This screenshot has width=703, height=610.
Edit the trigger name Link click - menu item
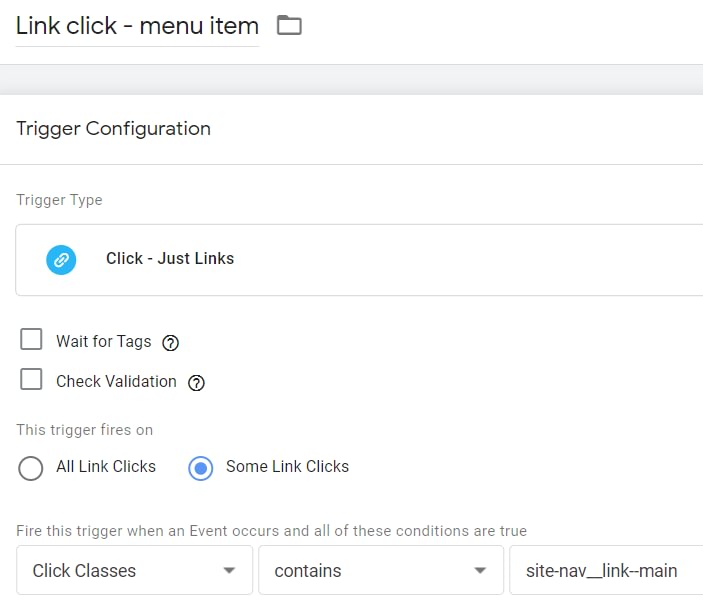pyautogui.click(x=137, y=26)
